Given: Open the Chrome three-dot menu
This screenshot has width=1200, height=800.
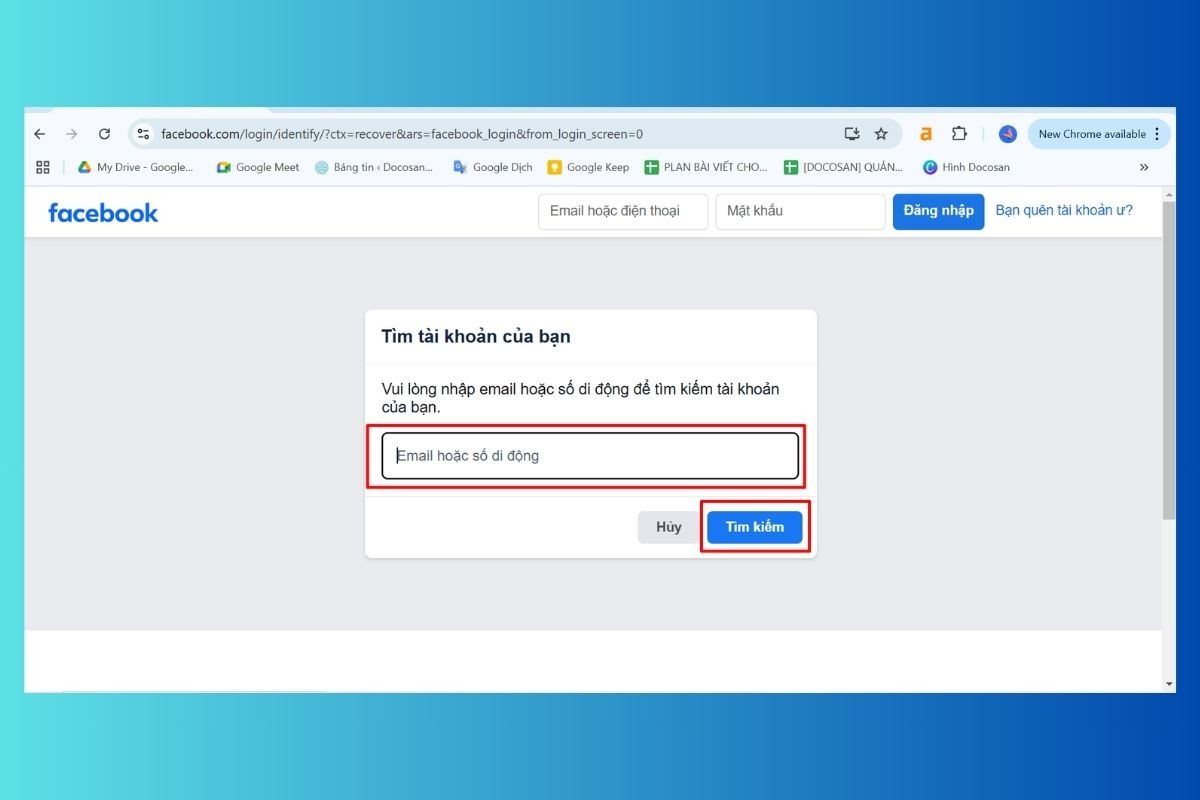Looking at the screenshot, I should (x=1157, y=134).
